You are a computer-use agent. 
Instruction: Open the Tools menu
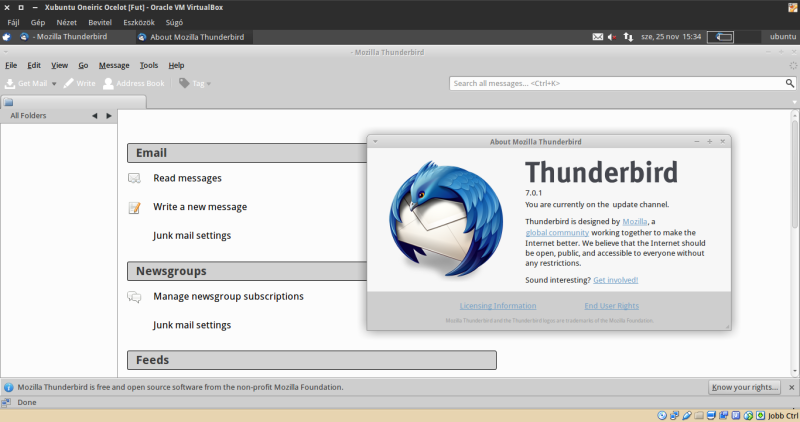[148, 65]
